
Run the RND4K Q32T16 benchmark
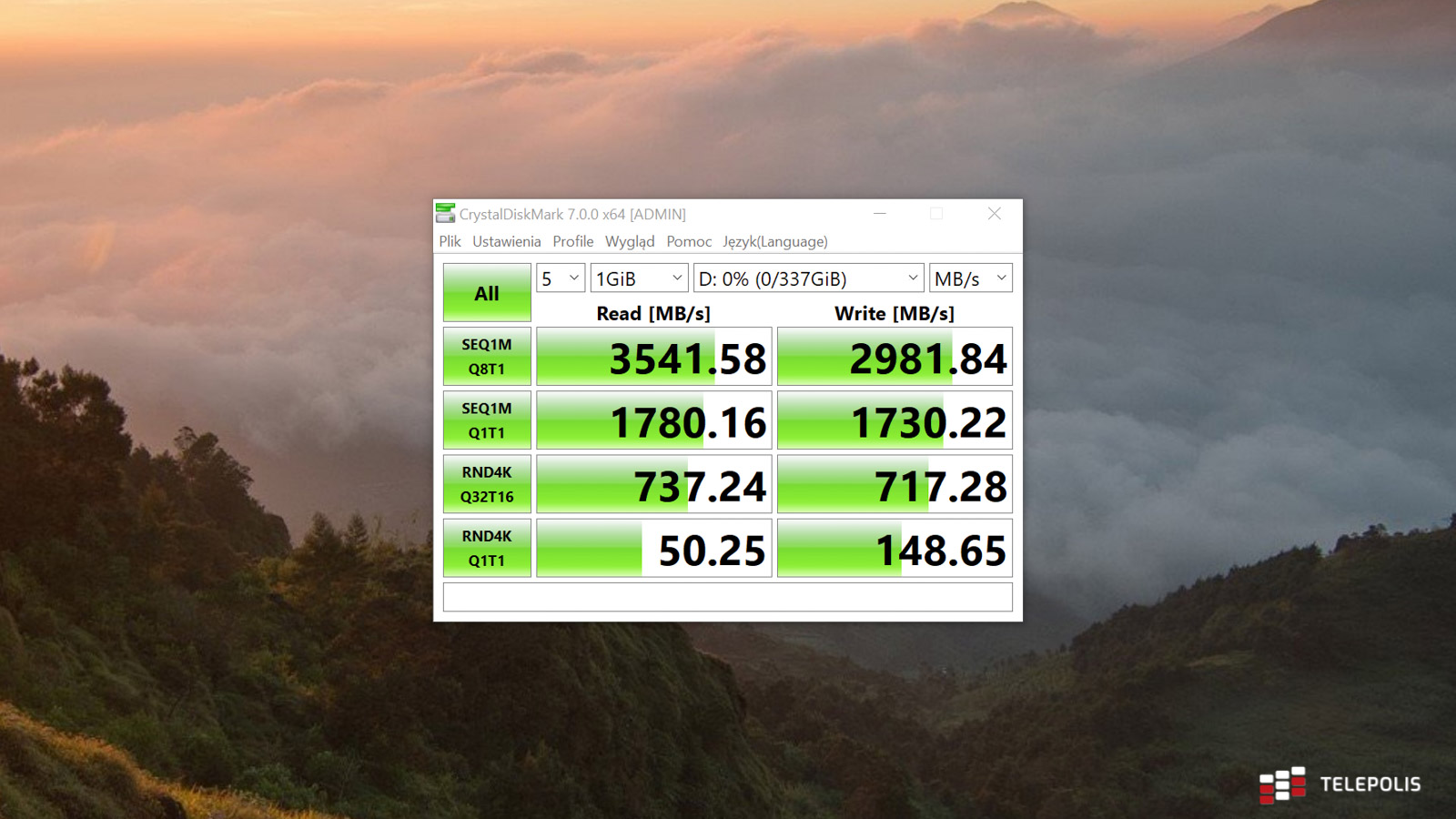(x=487, y=484)
